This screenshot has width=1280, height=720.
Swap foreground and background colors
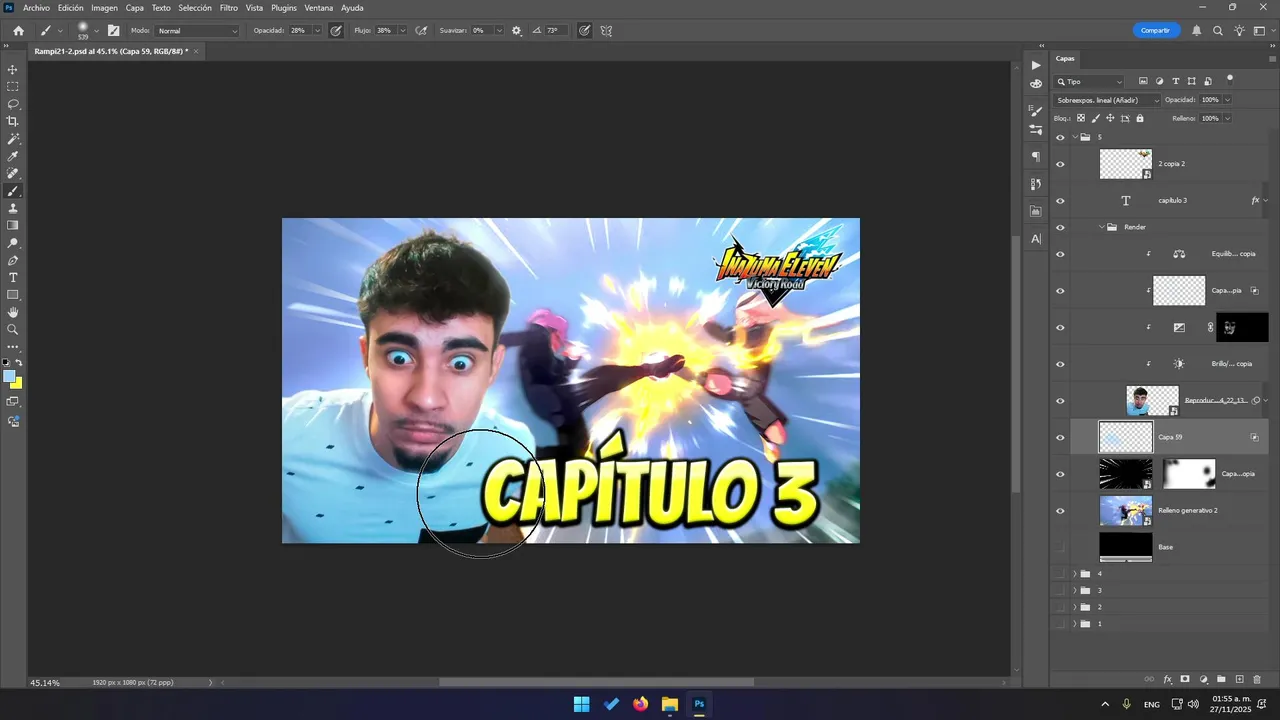18,362
